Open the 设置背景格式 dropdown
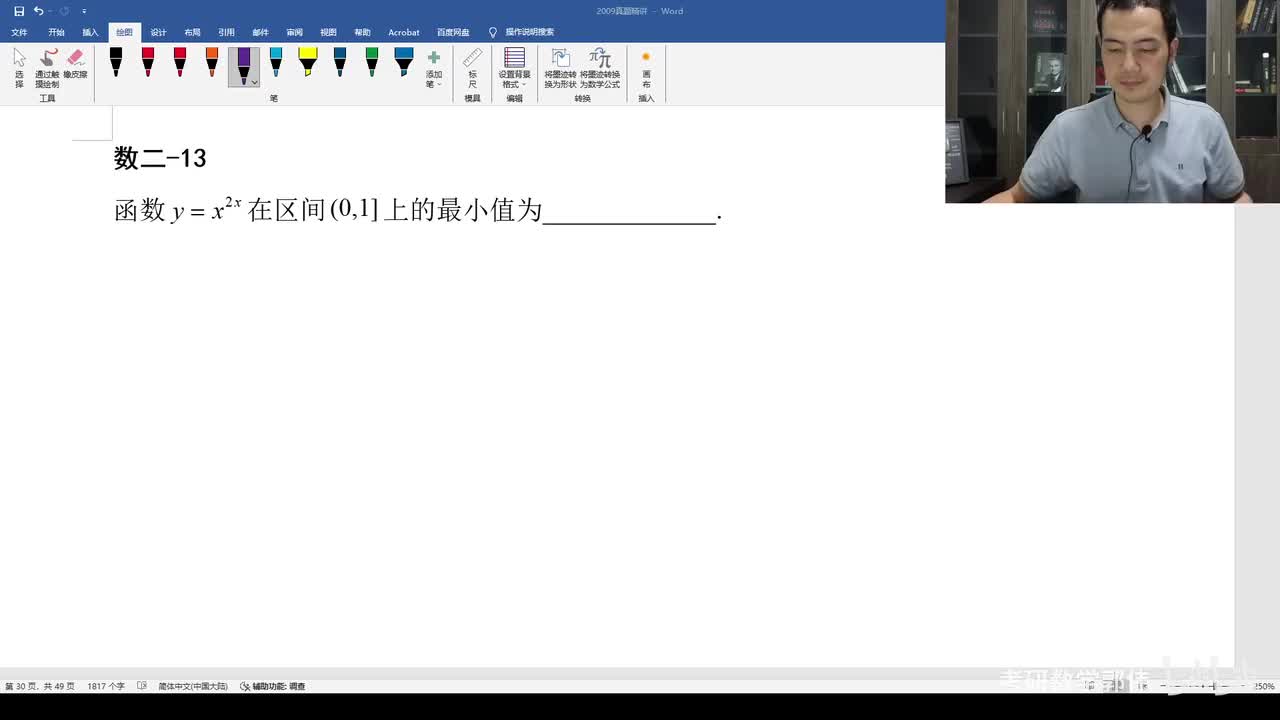Image resolution: width=1280 pixels, height=720 pixels. click(x=514, y=68)
